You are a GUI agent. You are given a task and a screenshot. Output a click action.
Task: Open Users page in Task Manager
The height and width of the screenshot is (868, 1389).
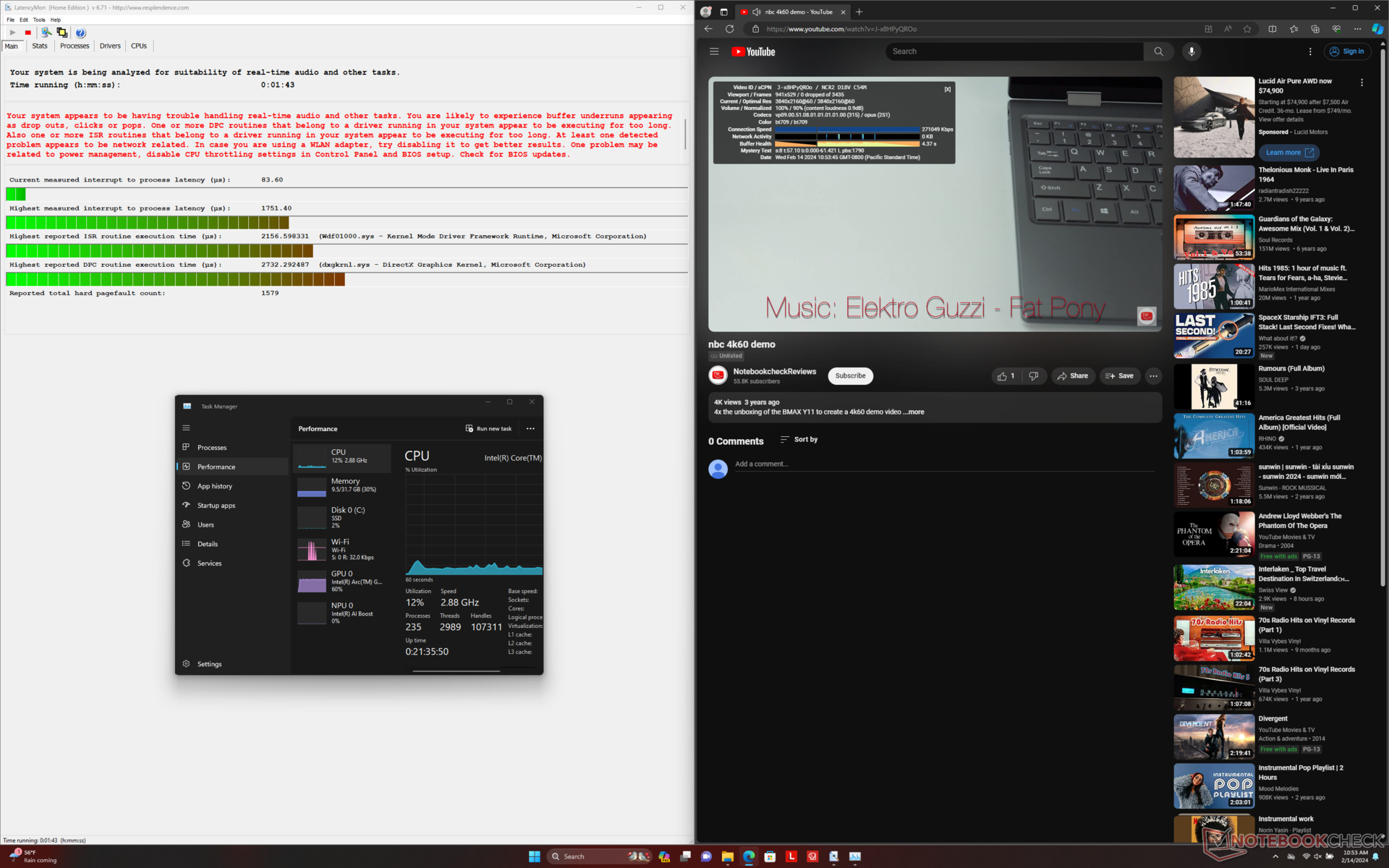point(232,524)
